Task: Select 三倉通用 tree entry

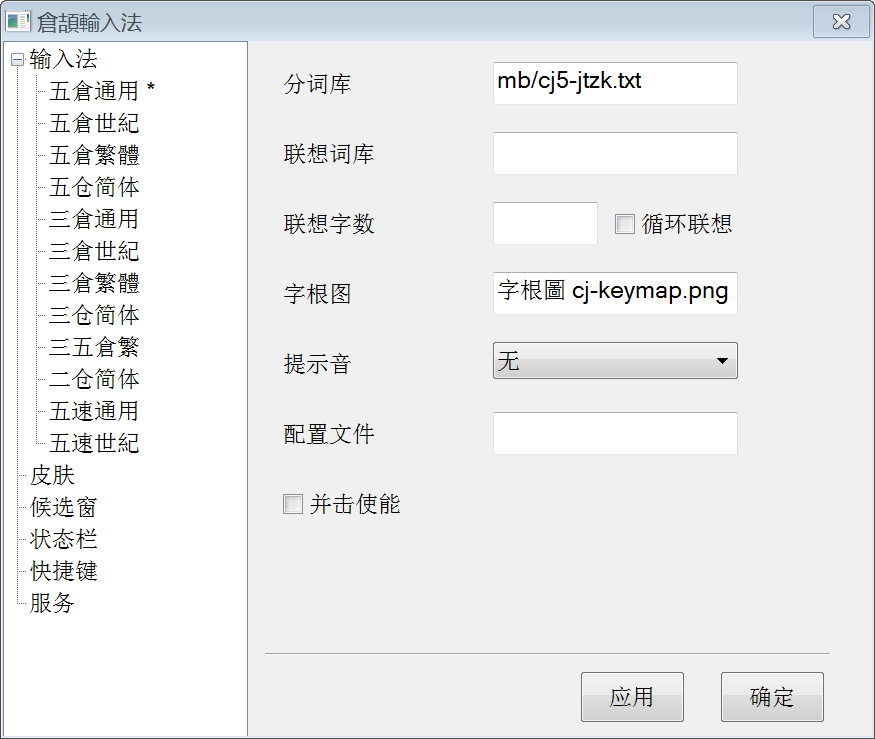Action: coord(94,219)
